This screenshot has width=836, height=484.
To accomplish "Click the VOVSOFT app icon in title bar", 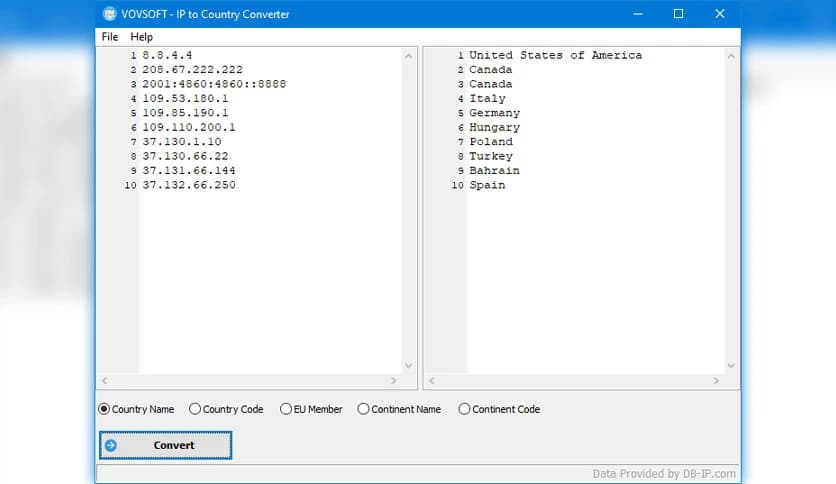I will coord(109,14).
